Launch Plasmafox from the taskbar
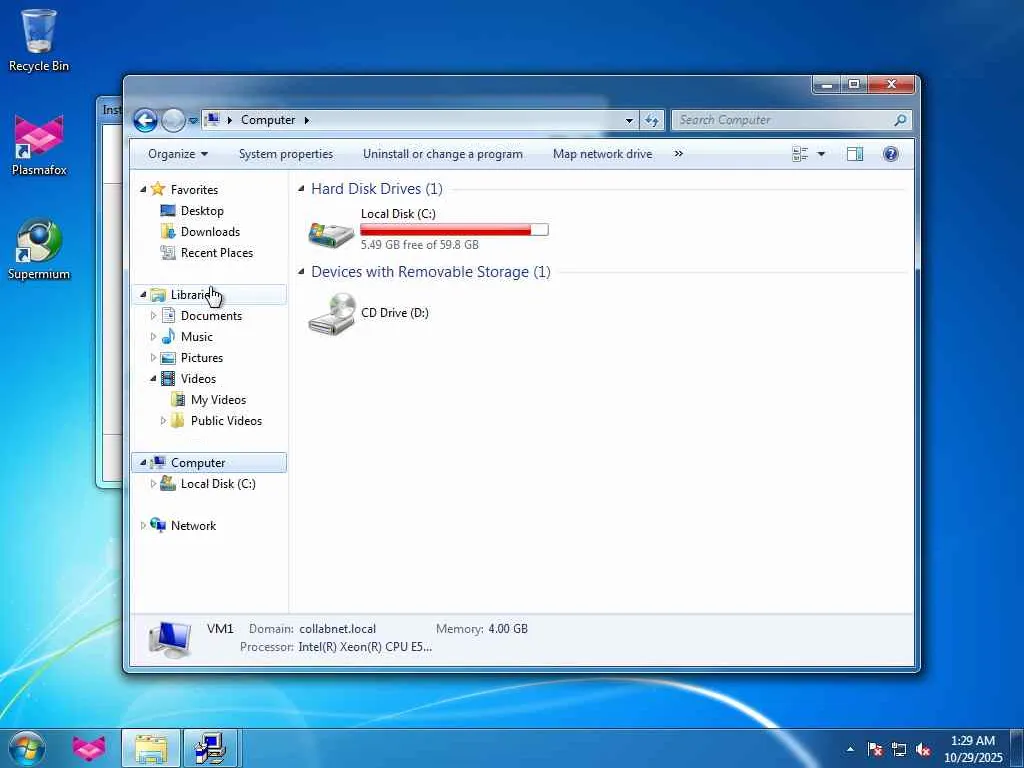This screenshot has height=768, width=1024. pos(89,748)
